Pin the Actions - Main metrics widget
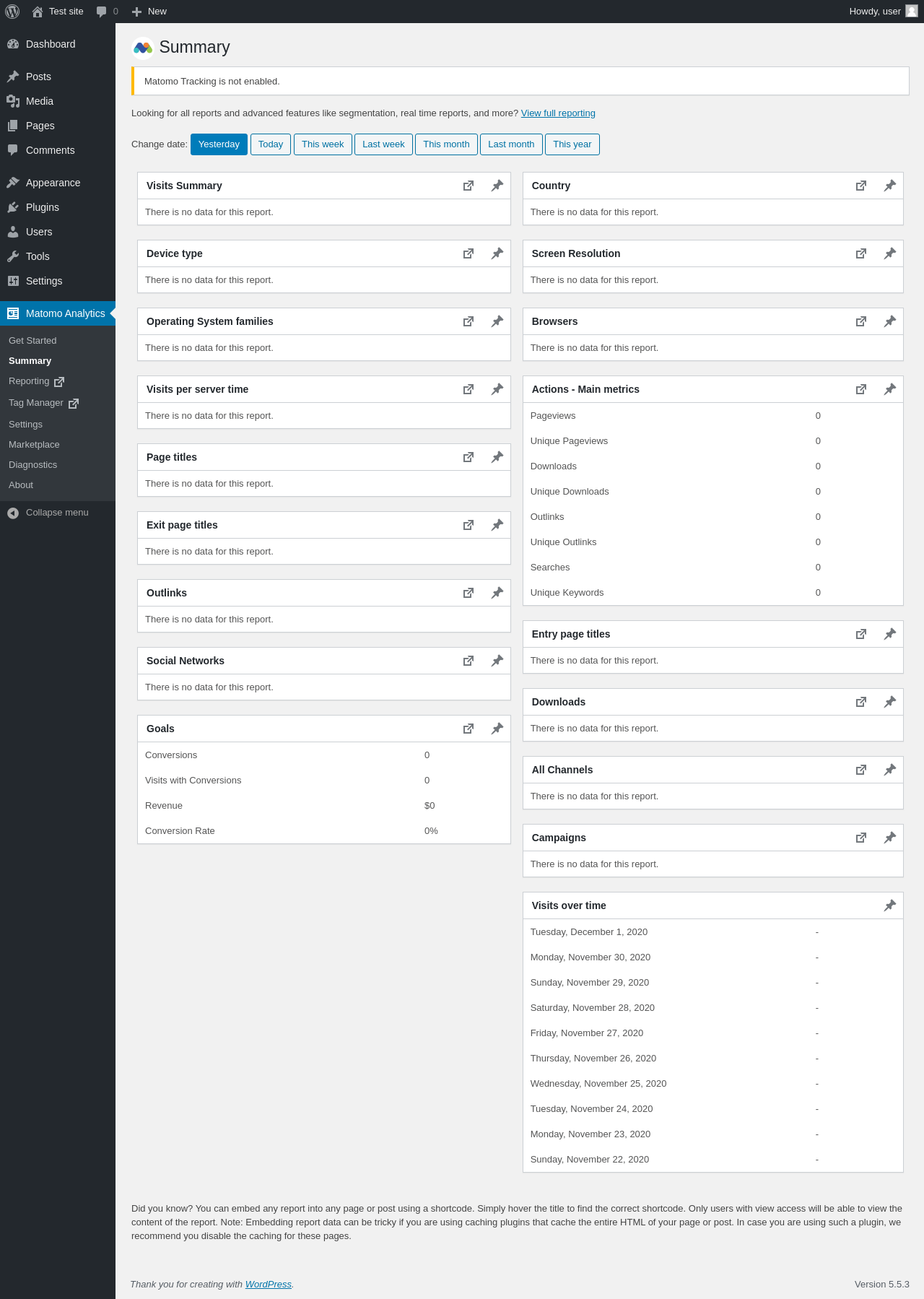The image size is (924, 1299). click(x=889, y=389)
